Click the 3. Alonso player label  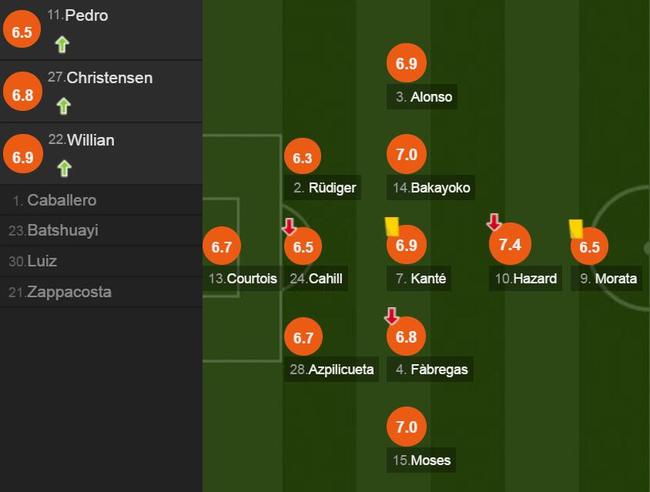pos(422,97)
